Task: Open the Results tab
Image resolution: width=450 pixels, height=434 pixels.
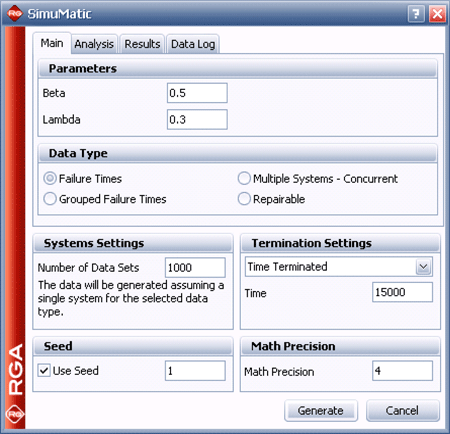Action: [x=142, y=44]
